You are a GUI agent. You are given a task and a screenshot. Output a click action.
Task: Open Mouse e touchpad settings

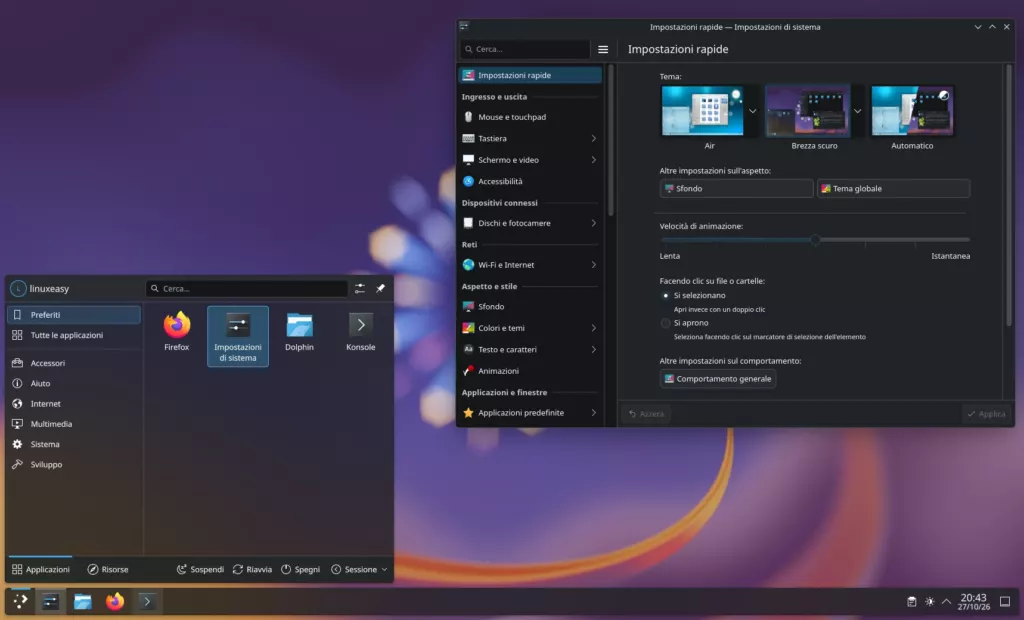pyautogui.click(x=530, y=117)
